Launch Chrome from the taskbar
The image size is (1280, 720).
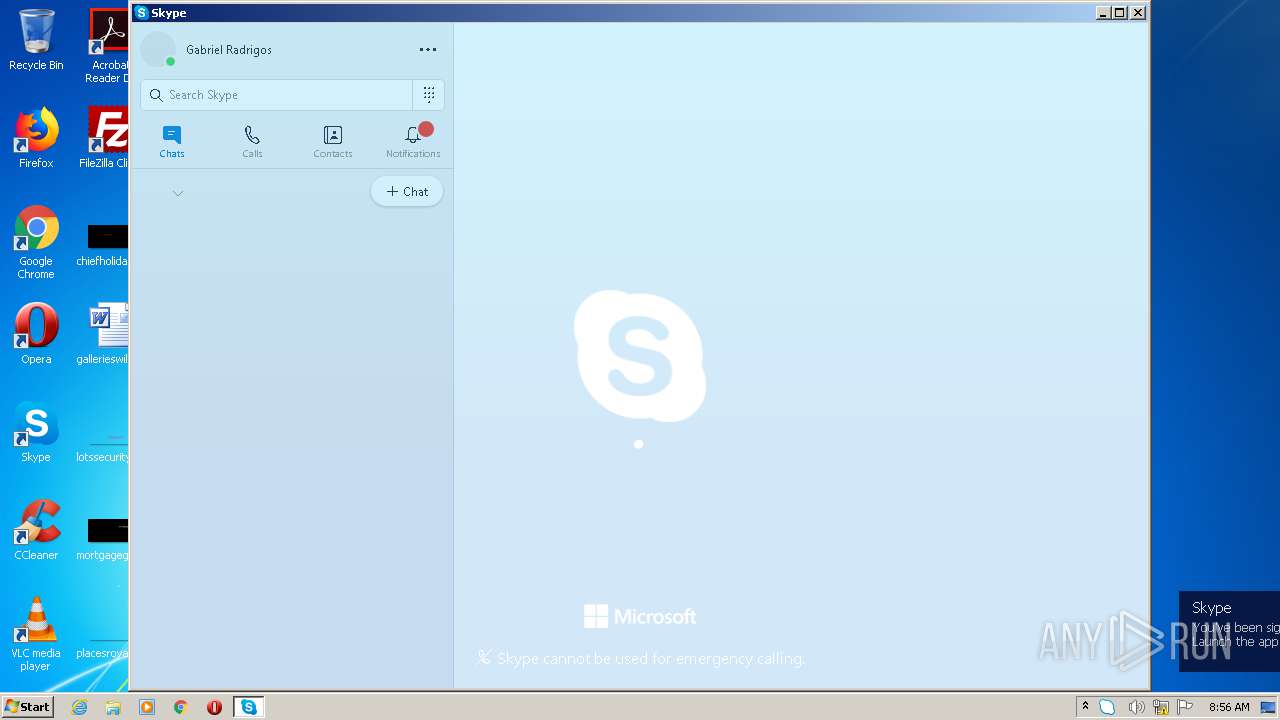click(x=181, y=707)
